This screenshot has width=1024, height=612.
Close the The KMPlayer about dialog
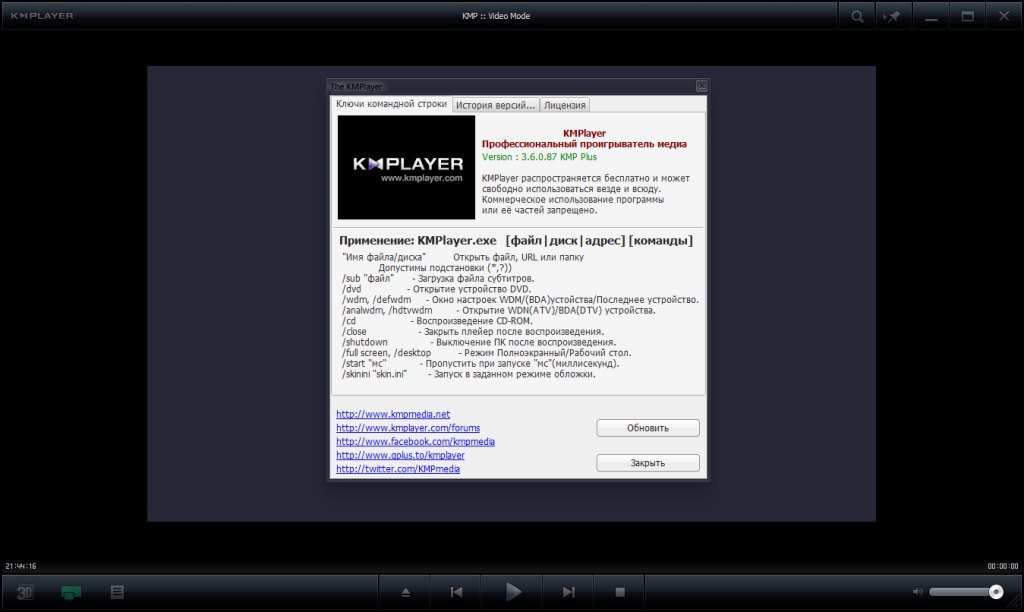pos(701,87)
